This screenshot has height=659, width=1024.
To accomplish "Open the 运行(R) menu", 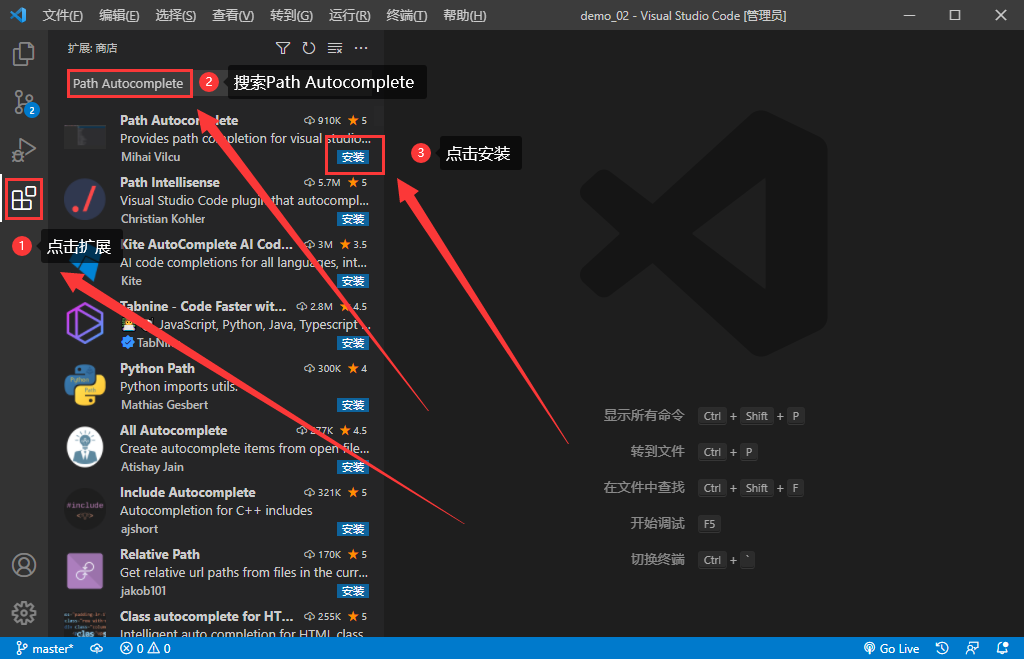I will (349, 16).
